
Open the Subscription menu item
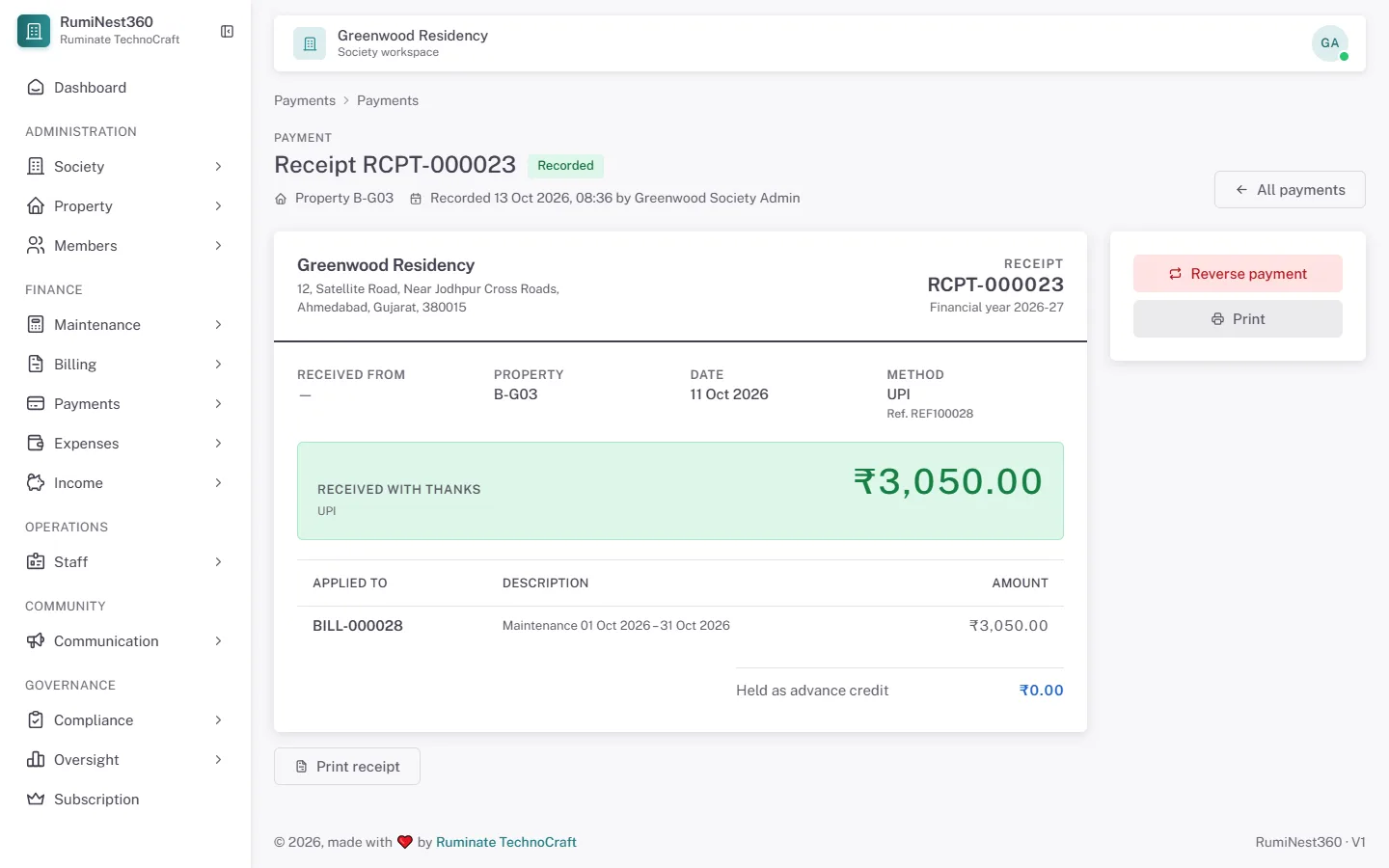coord(125,800)
